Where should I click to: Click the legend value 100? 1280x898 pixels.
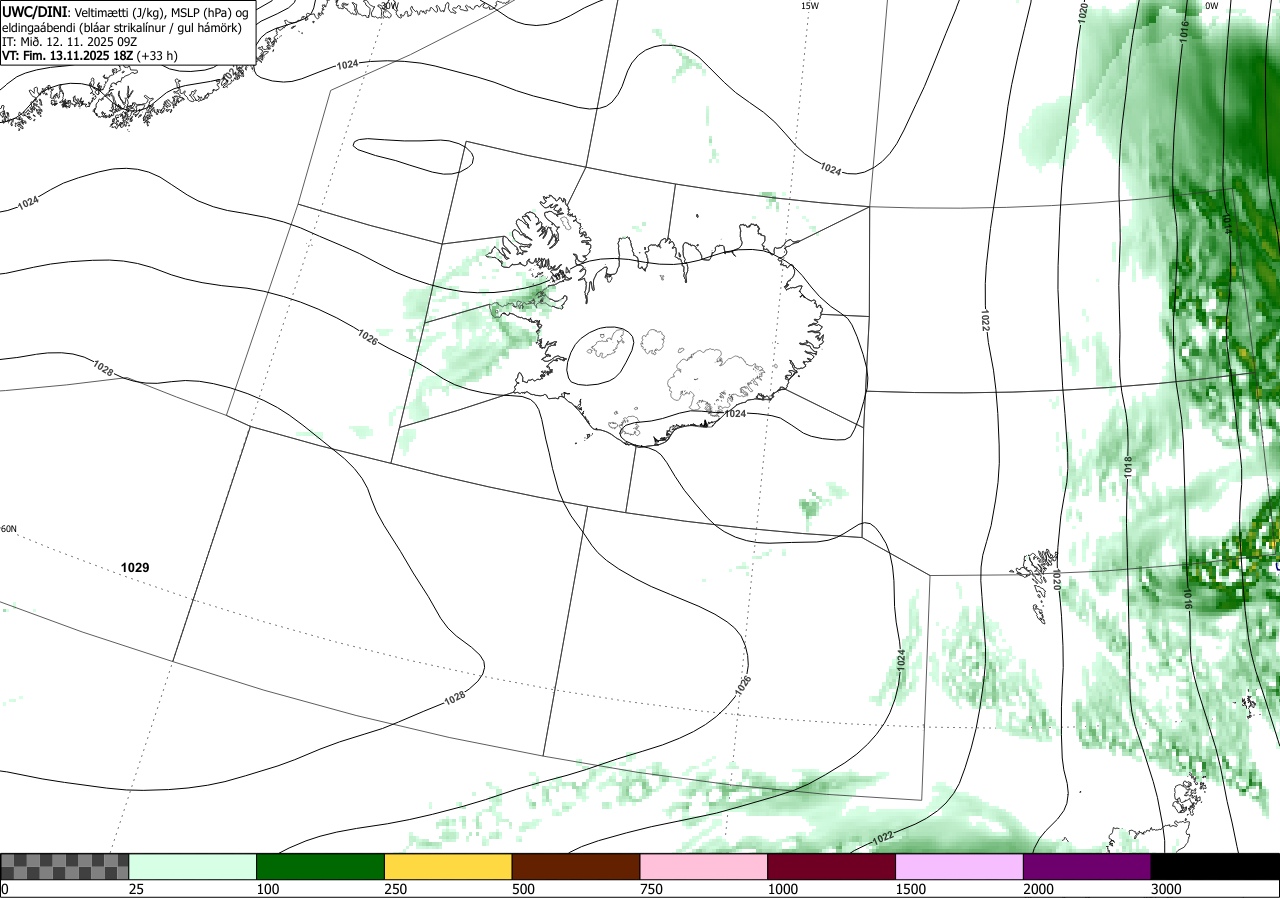tap(267, 889)
